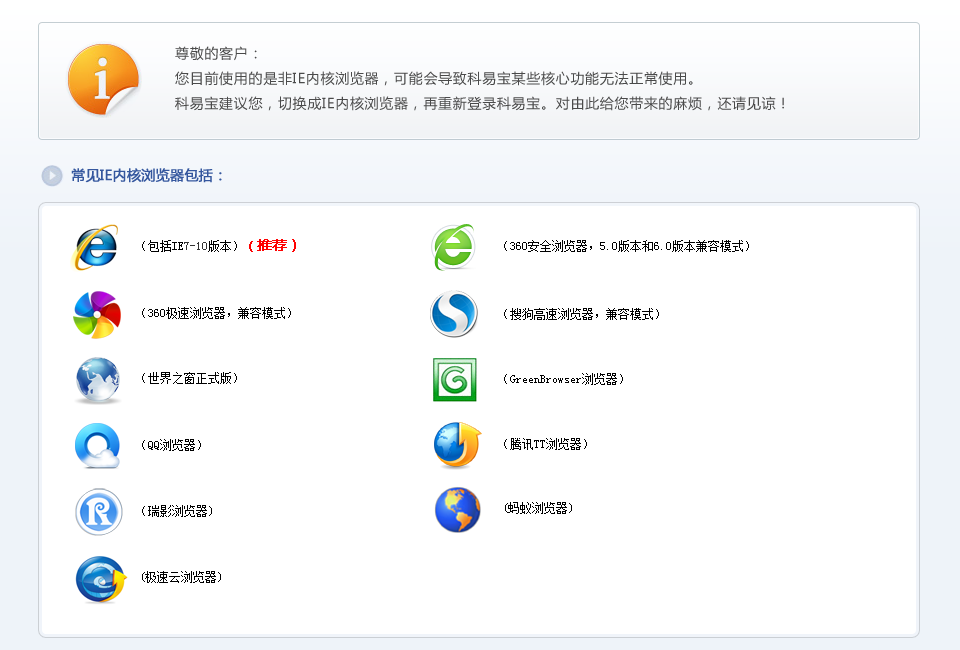Open the Speed Cloud browser icon
Screen dimensions: 960x650
coord(100,579)
